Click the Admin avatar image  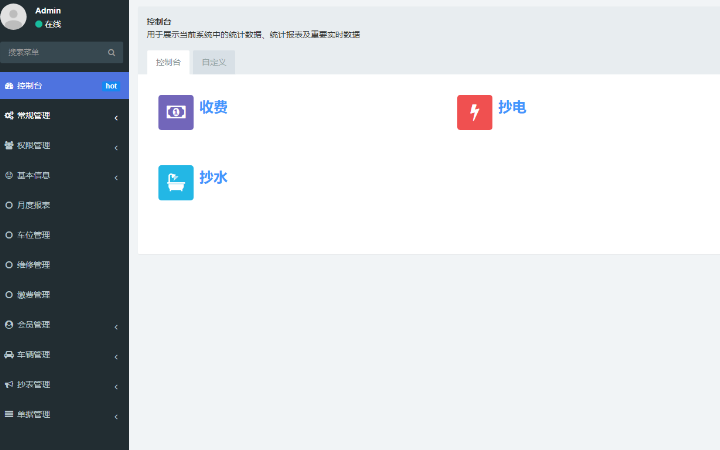click(x=14, y=17)
